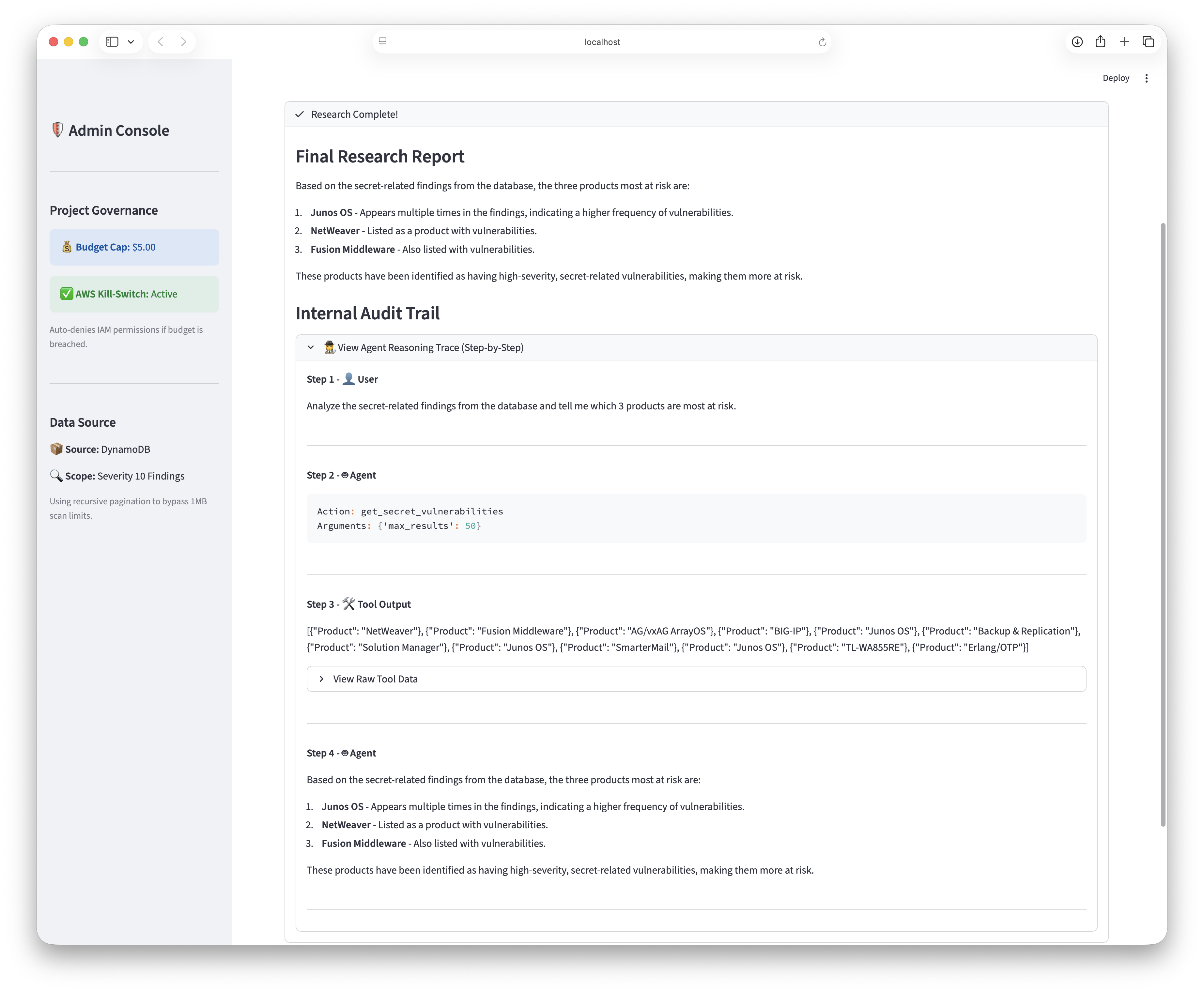1204x993 pixels.
Task: Click the reload icon in the address bar
Action: click(822, 42)
